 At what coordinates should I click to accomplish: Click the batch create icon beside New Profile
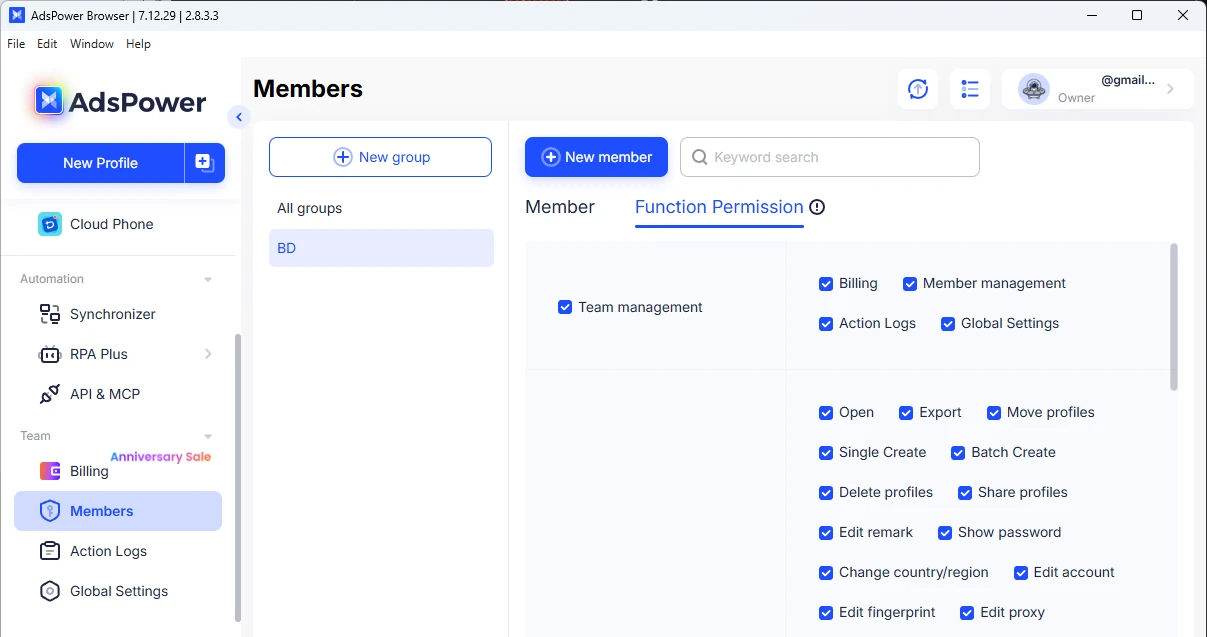pos(204,163)
